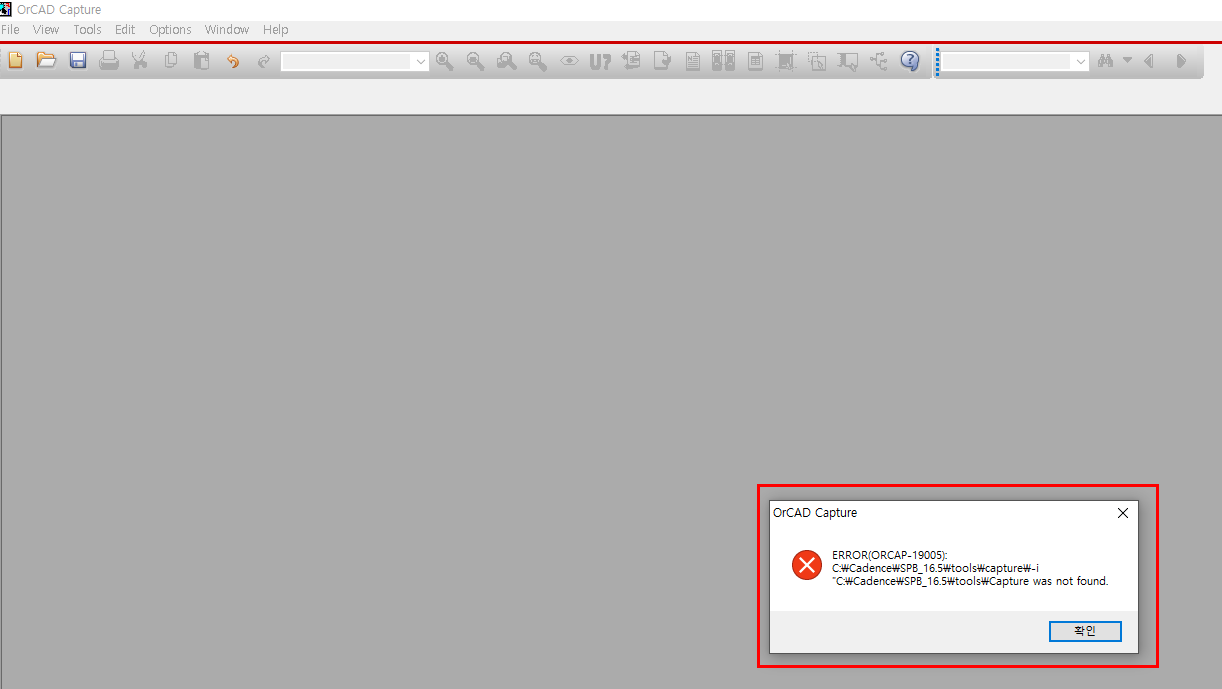This screenshot has width=1222, height=689.
Task: Undo the last action
Action: [233, 61]
